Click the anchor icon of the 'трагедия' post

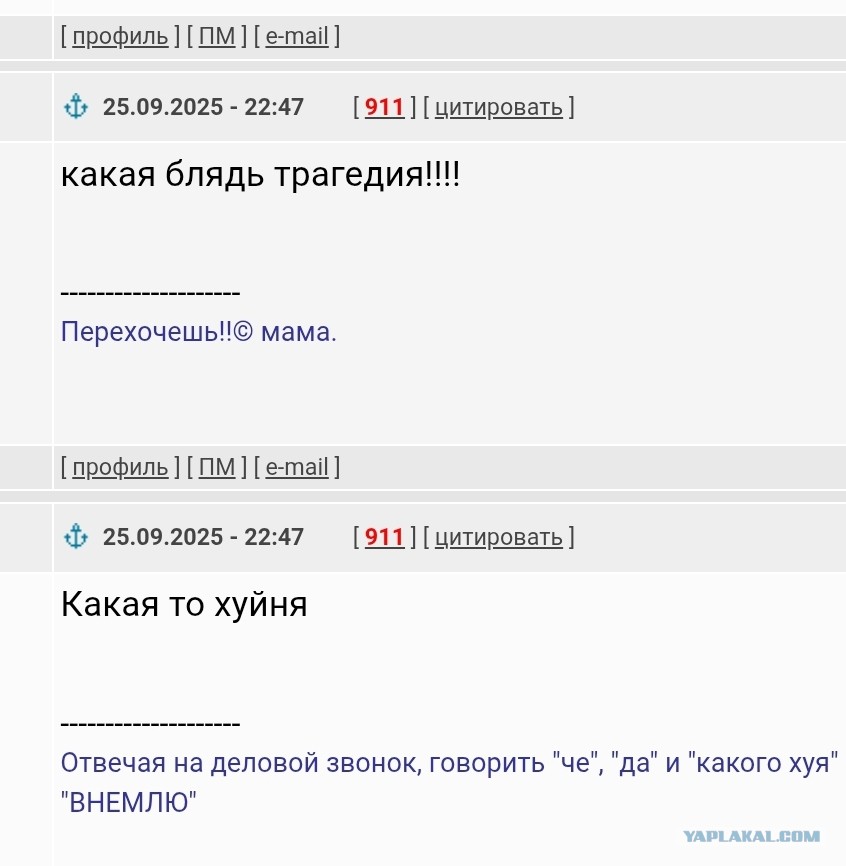[76, 107]
